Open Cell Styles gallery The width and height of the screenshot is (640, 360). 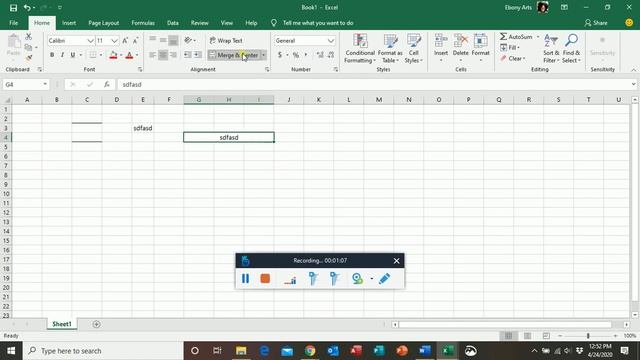tap(413, 49)
